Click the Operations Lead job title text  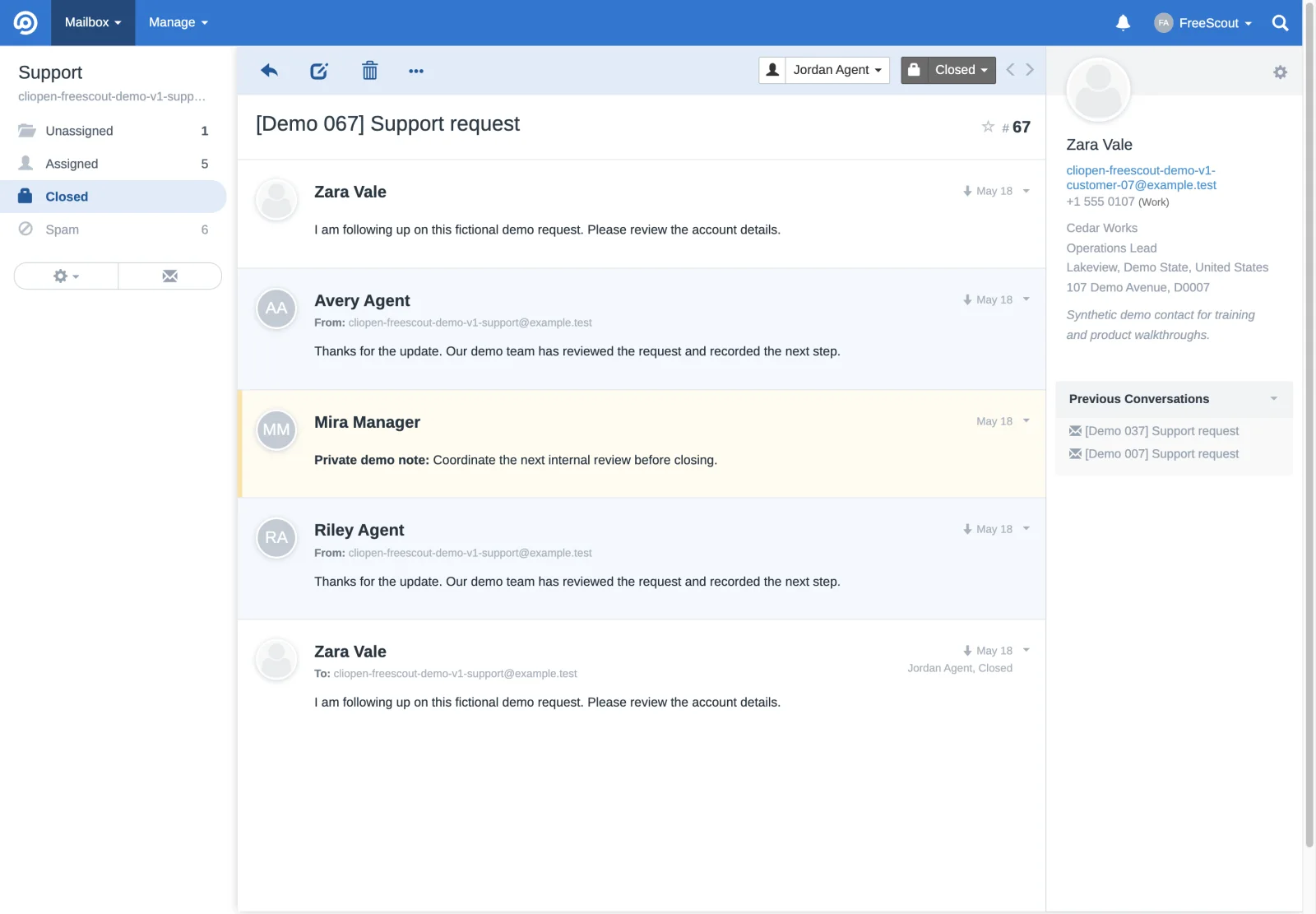pyautogui.click(x=1111, y=248)
